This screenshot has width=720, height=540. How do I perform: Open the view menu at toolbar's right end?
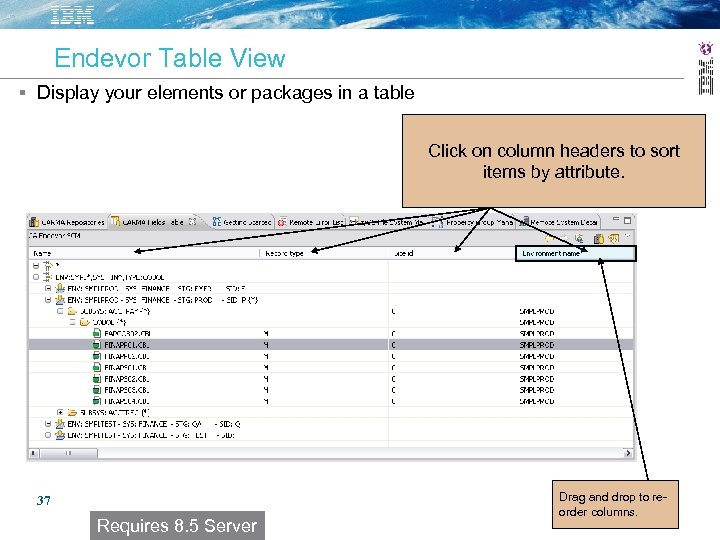pos(628,236)
